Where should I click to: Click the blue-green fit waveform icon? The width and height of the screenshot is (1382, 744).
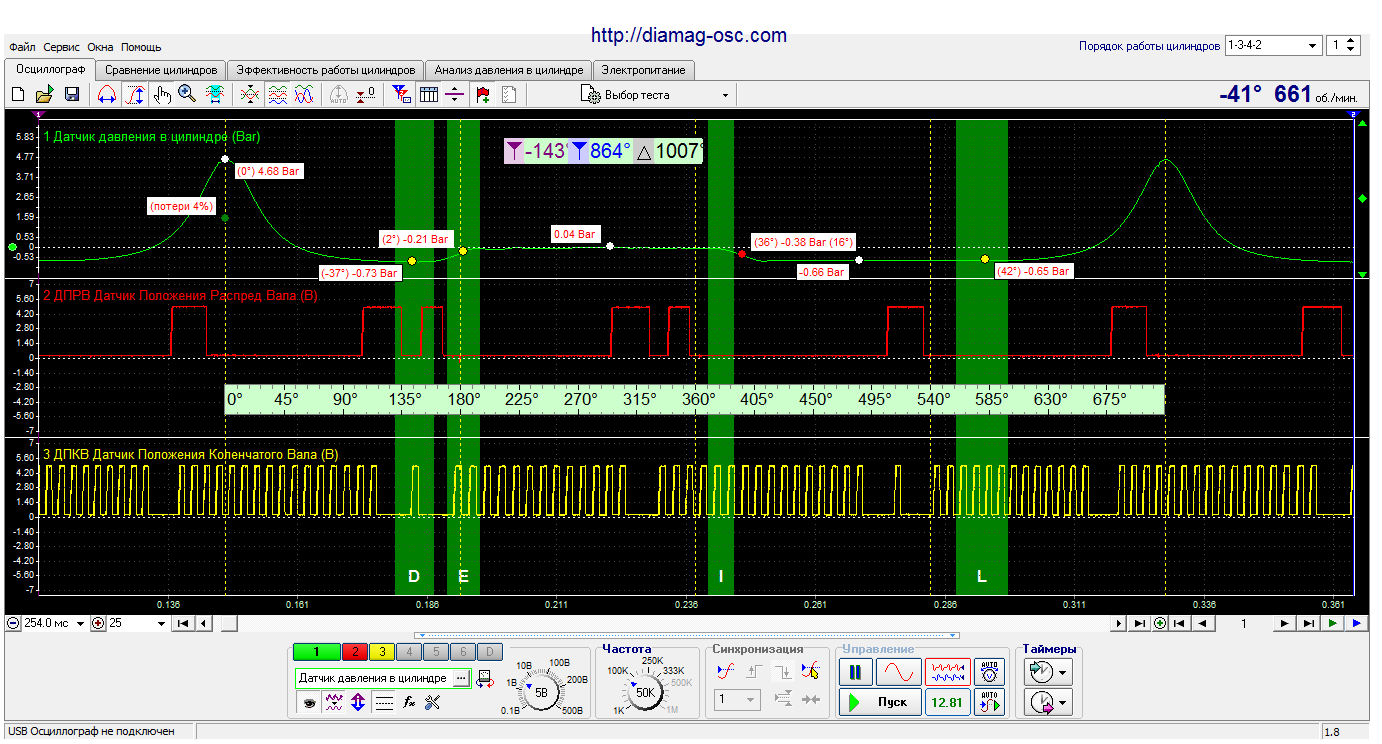click(x=214, y=94)
